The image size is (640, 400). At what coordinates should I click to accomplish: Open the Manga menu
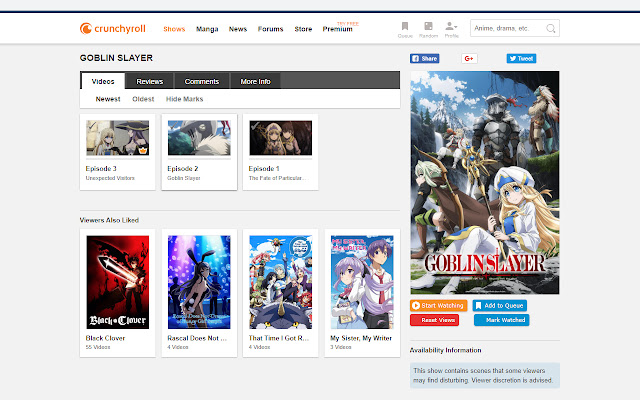pos(207,29)
